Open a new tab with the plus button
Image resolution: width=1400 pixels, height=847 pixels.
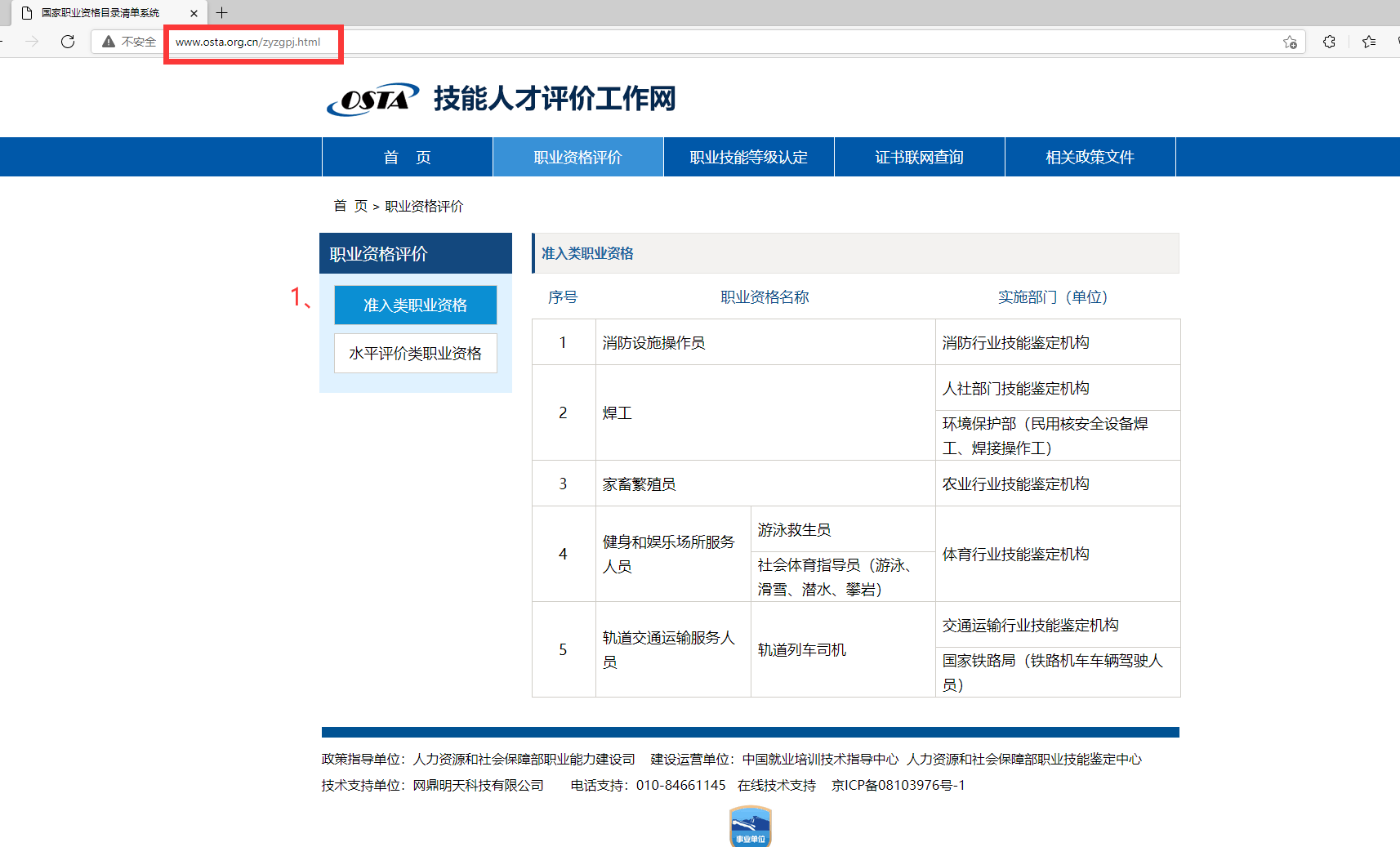221,12
